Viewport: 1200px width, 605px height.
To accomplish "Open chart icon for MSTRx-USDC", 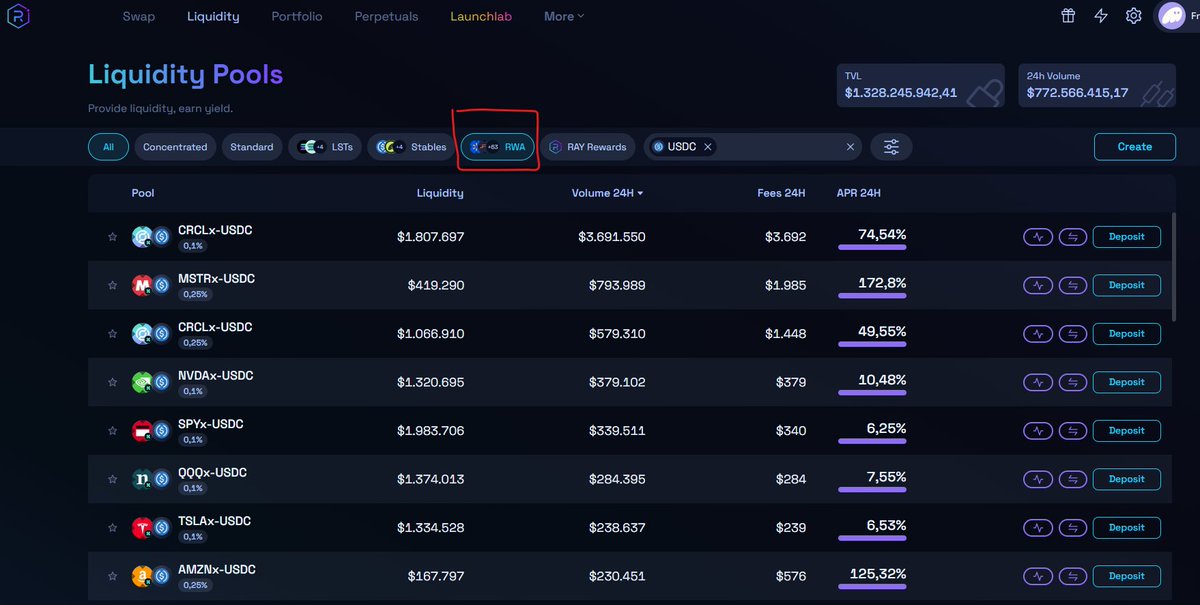I will (x=1038, y=285).
